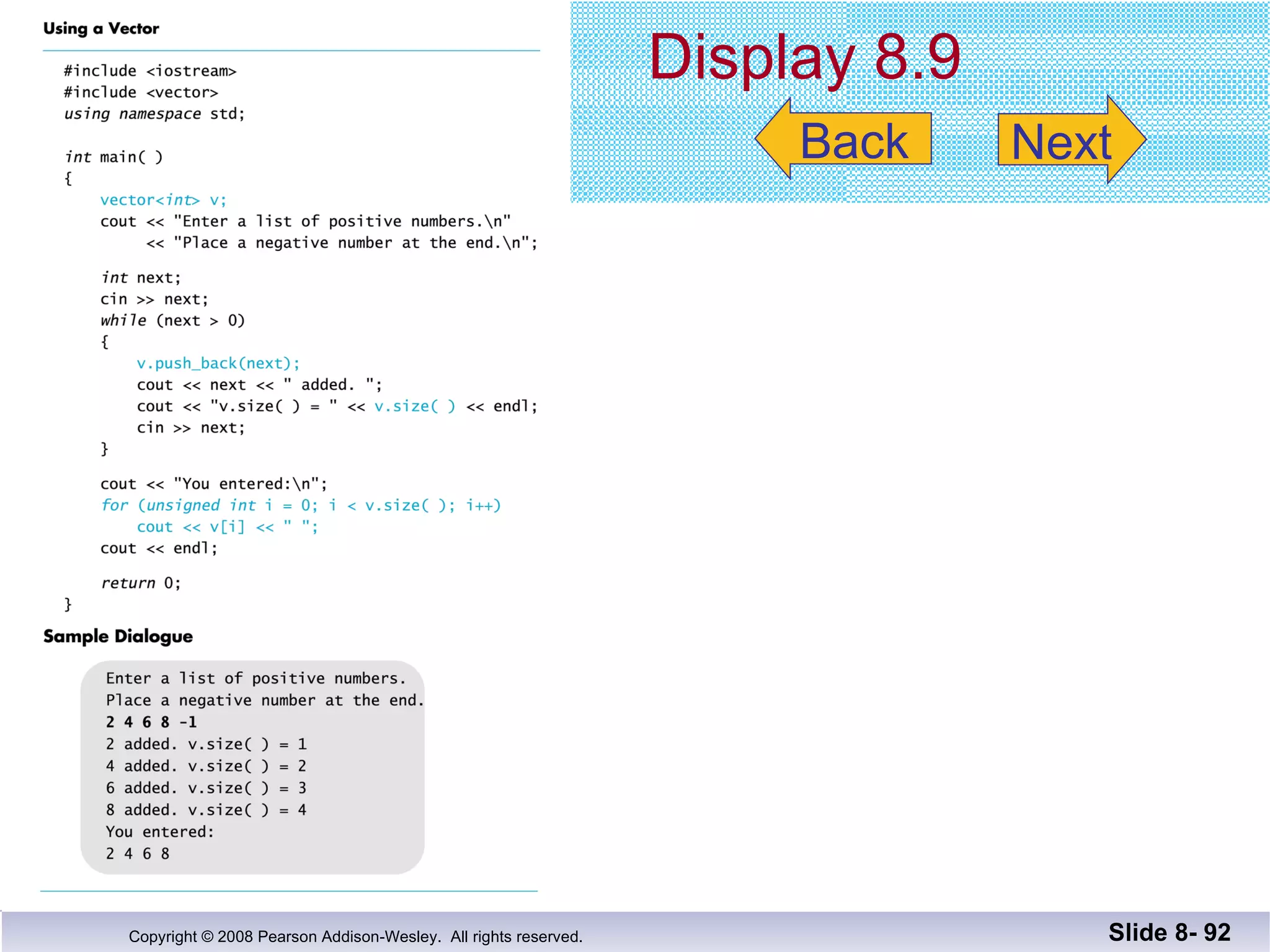Screen dimensions: 1270x952
Task: Click the Next arrow button
Action: 1072,139
